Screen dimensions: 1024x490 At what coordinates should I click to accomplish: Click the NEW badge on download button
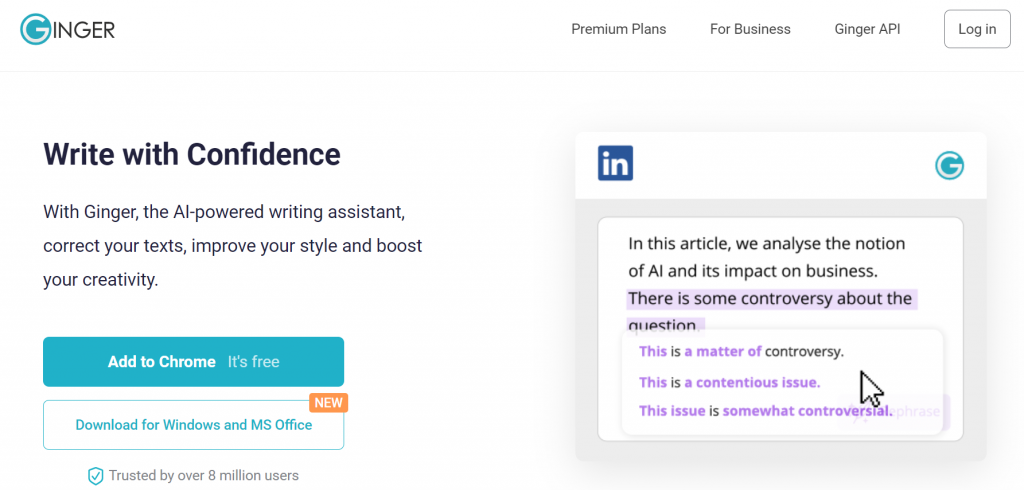pos(328,402)
